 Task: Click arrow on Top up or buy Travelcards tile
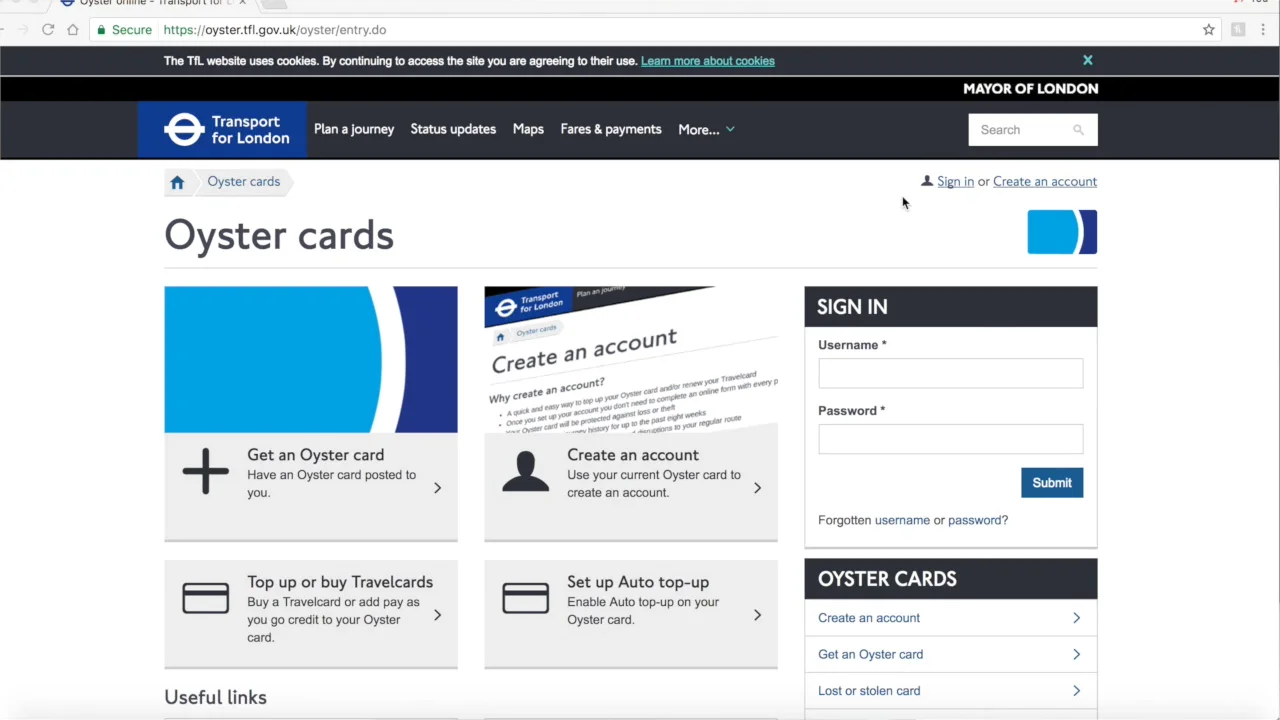coord(437,615)
